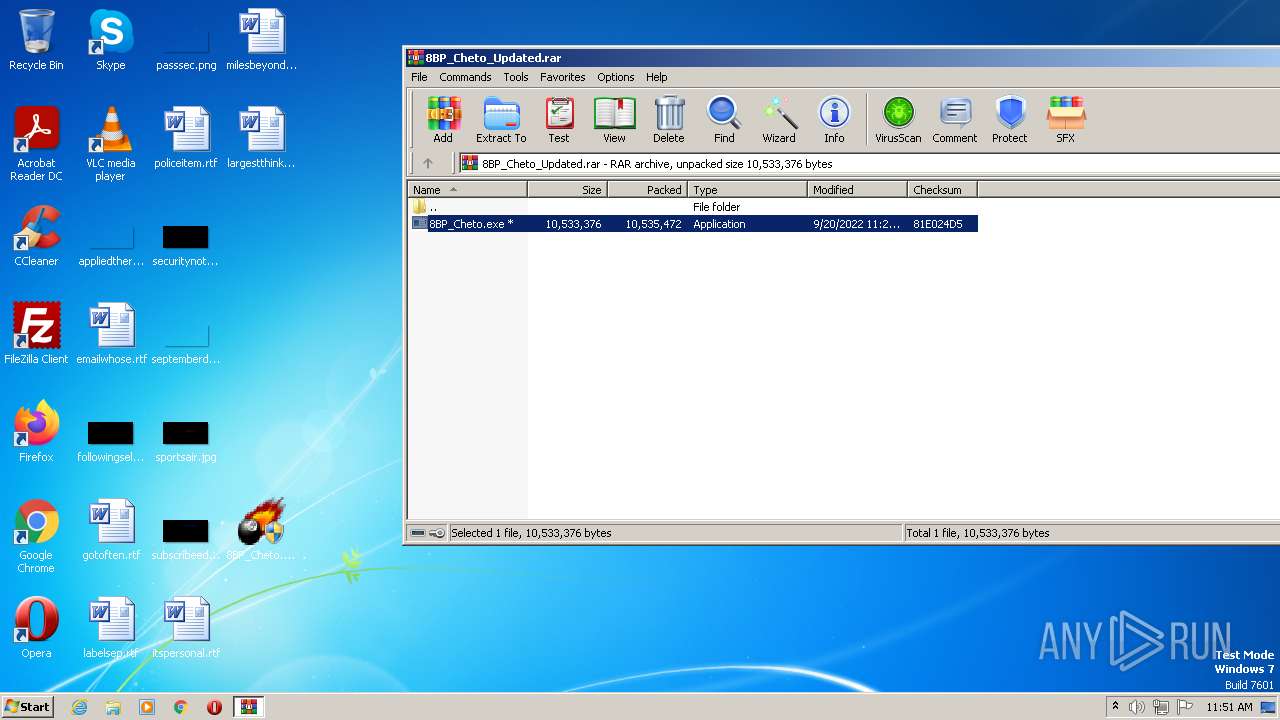Select the itspersonal.rtf desktop file

(186, 628)
